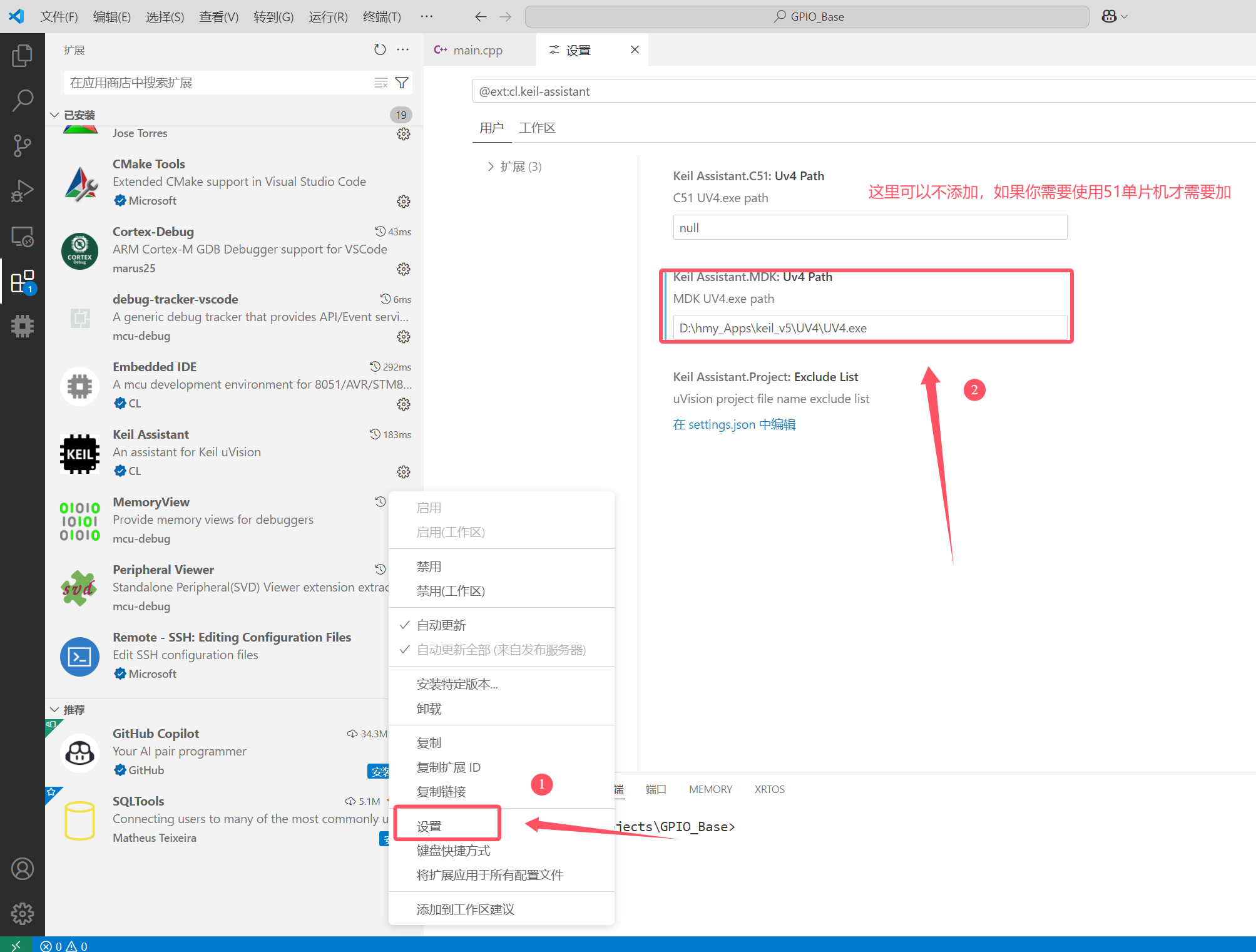This screenshot has height=952, width=1256.
Task: Select 设置 from the context menu
Action: click(x=429, y=826)
